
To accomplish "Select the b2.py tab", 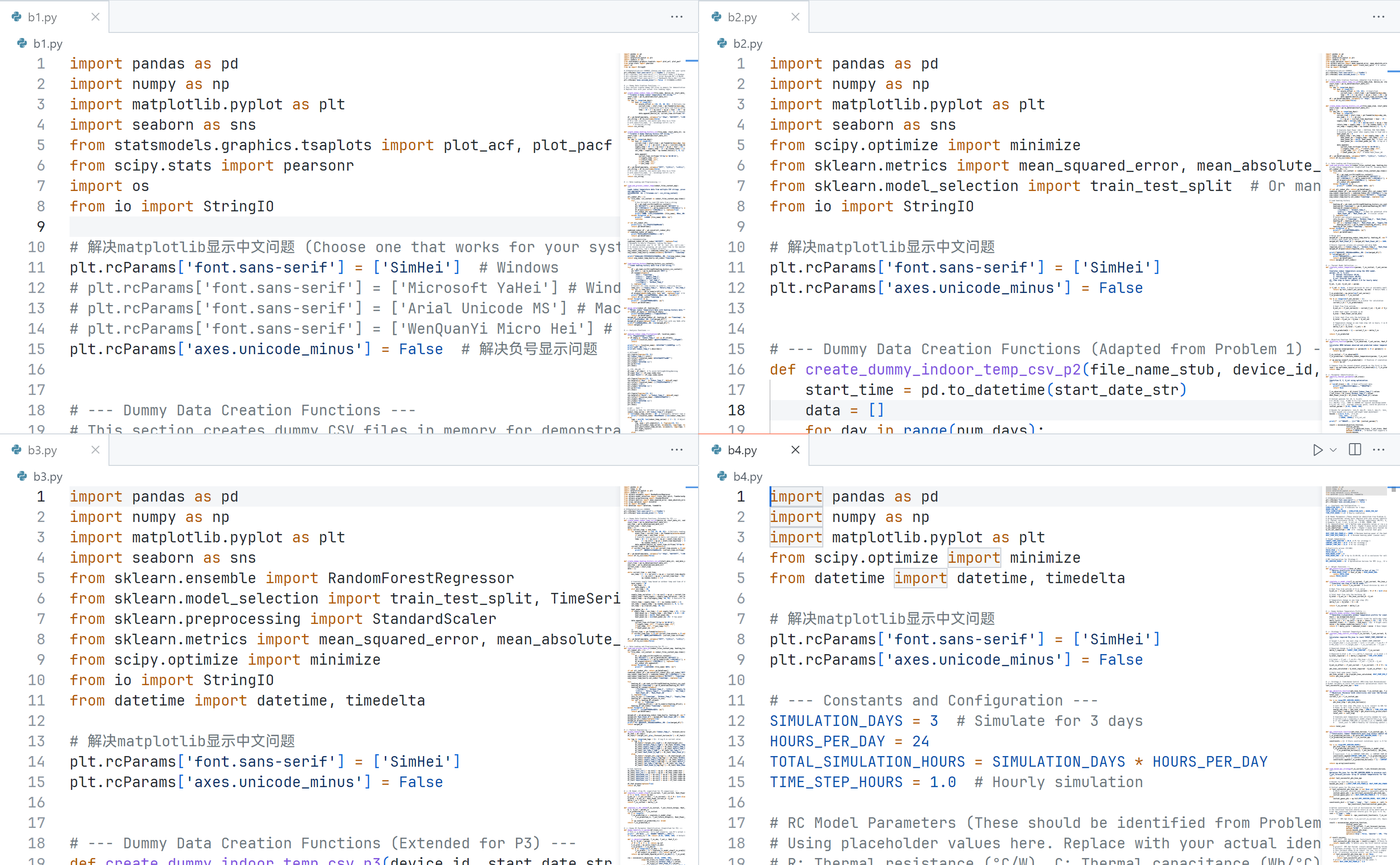I will pyautogui.click(x=742, y=17).
